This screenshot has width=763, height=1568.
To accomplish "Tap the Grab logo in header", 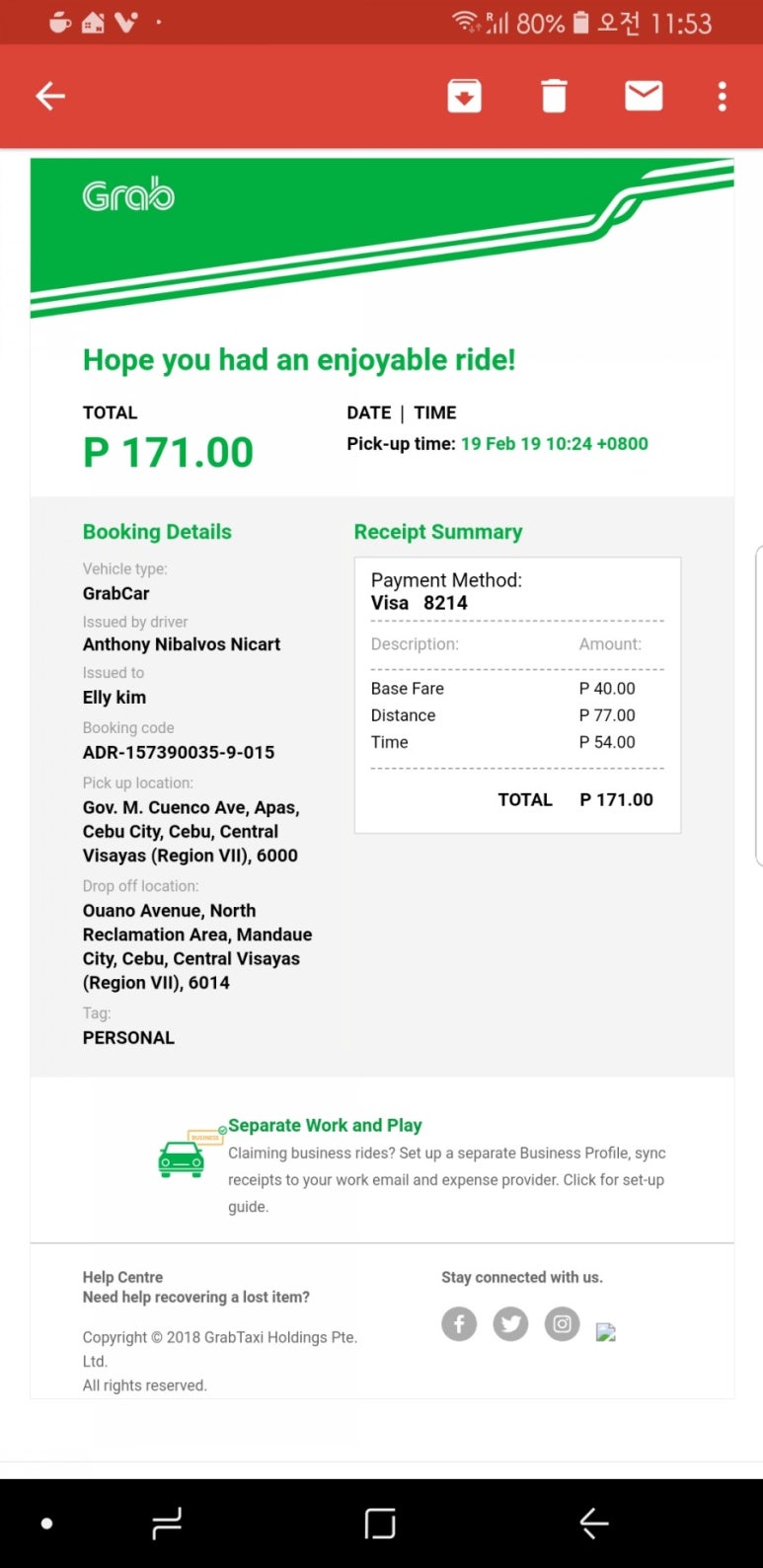I will point(128,195).
